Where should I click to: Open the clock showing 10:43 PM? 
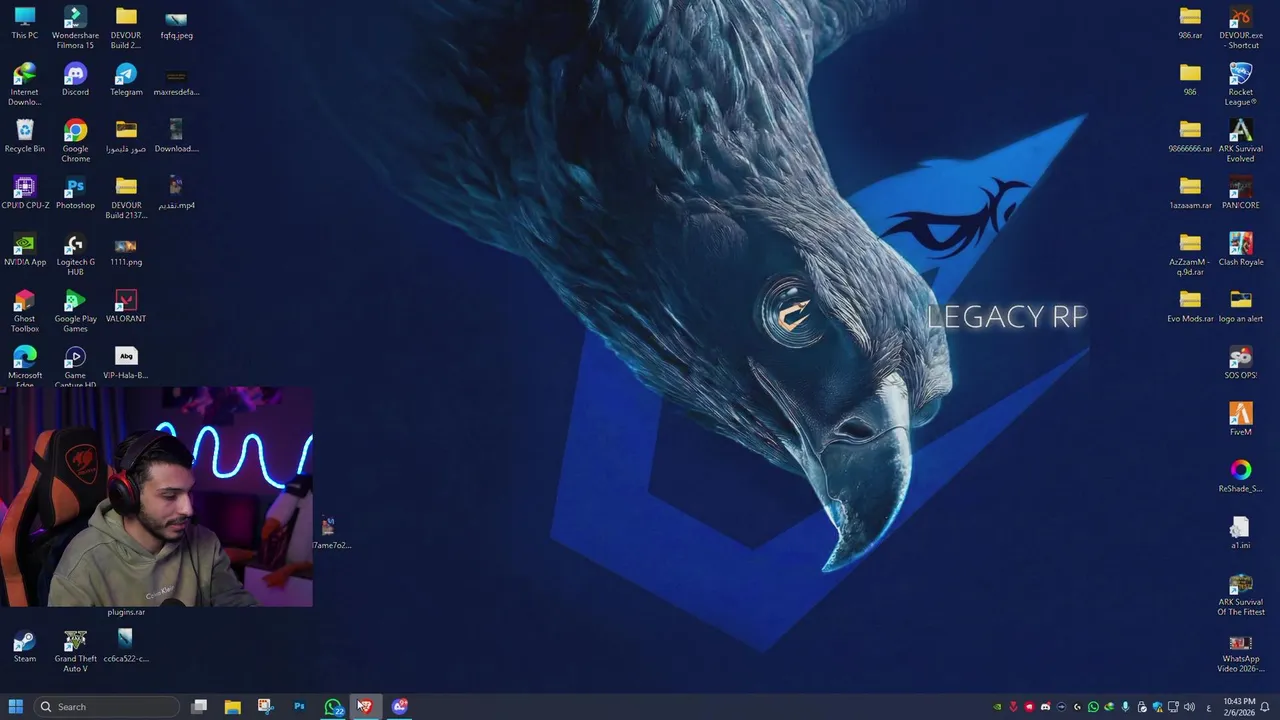[1239, 707]
